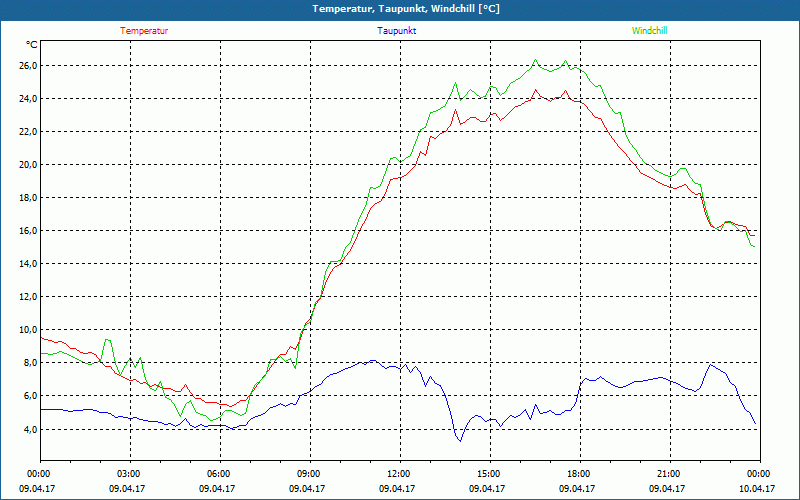
Task: Click the 8,0 y-axis value
Action: 30,363
